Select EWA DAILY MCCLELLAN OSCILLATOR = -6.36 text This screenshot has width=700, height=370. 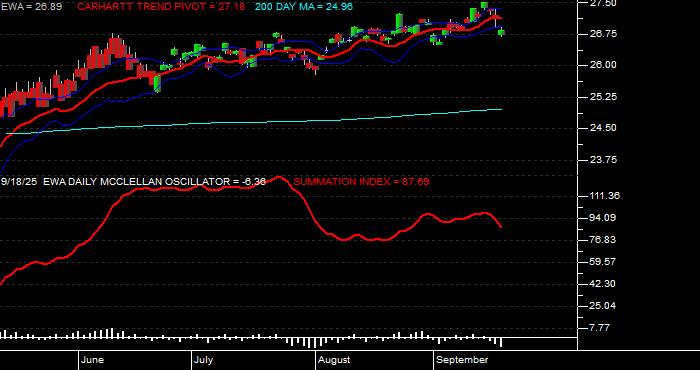coord(154,182)
